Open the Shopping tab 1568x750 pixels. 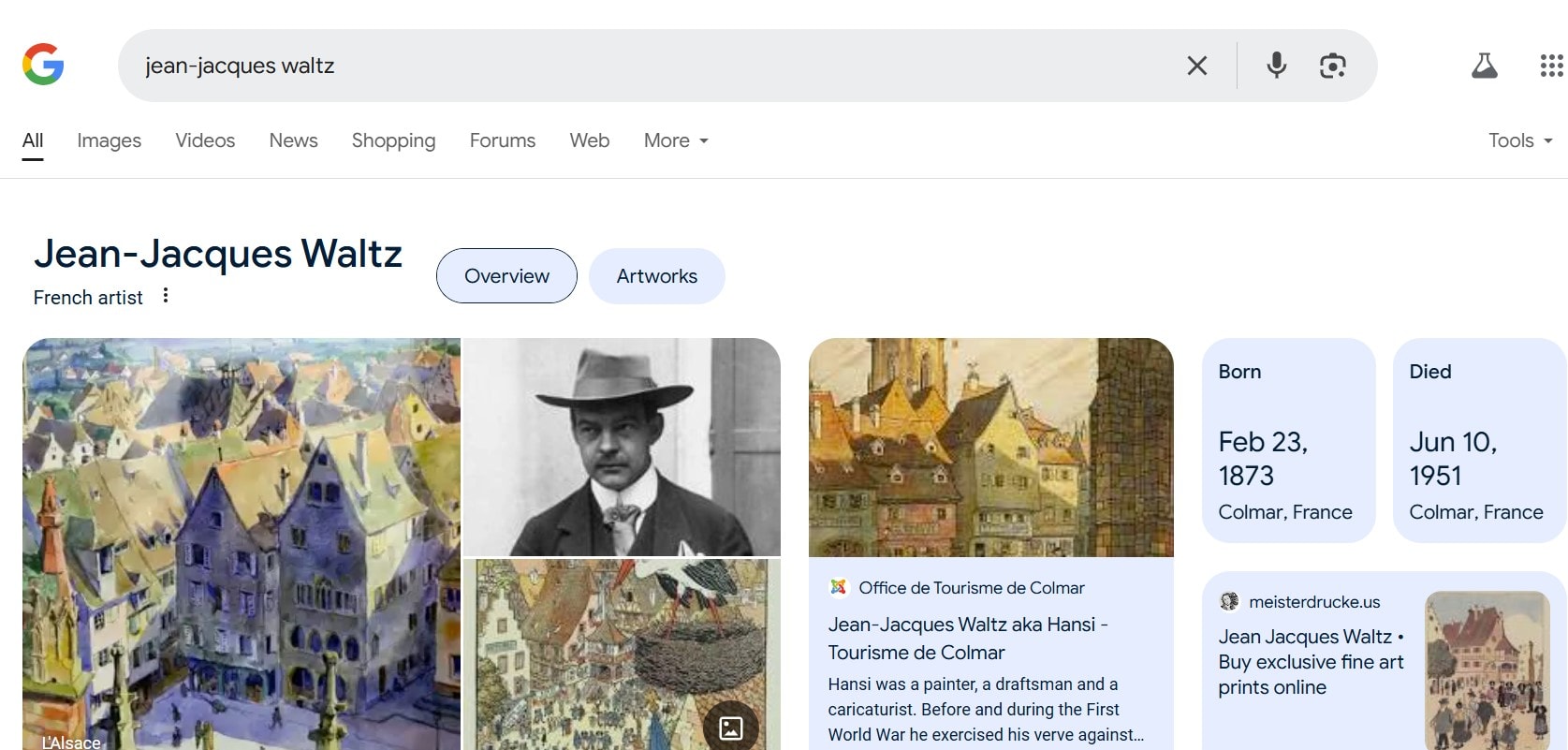click(x=393, y=140)
